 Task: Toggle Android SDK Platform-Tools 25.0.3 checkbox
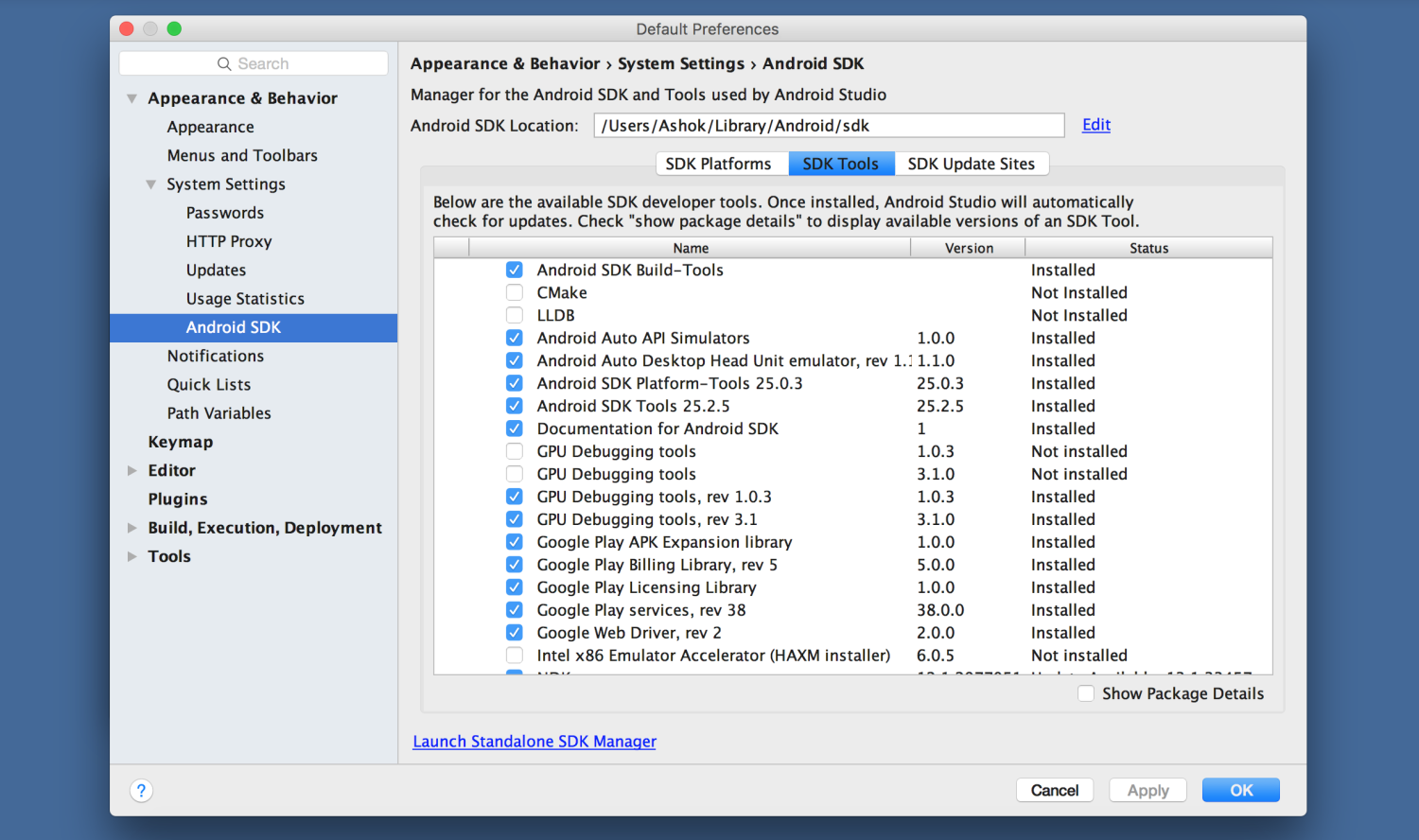coord(515,384)
